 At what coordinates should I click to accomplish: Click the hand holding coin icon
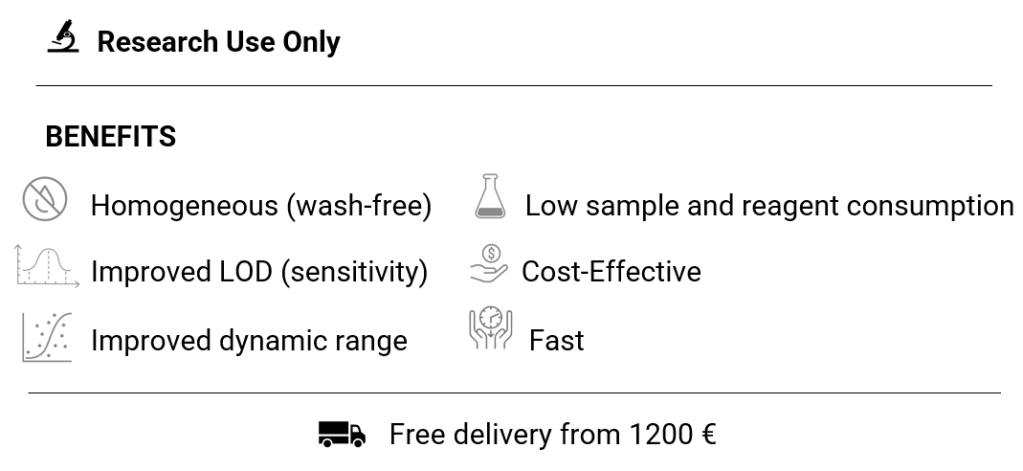pyautogui.click(x=489, y=268)
